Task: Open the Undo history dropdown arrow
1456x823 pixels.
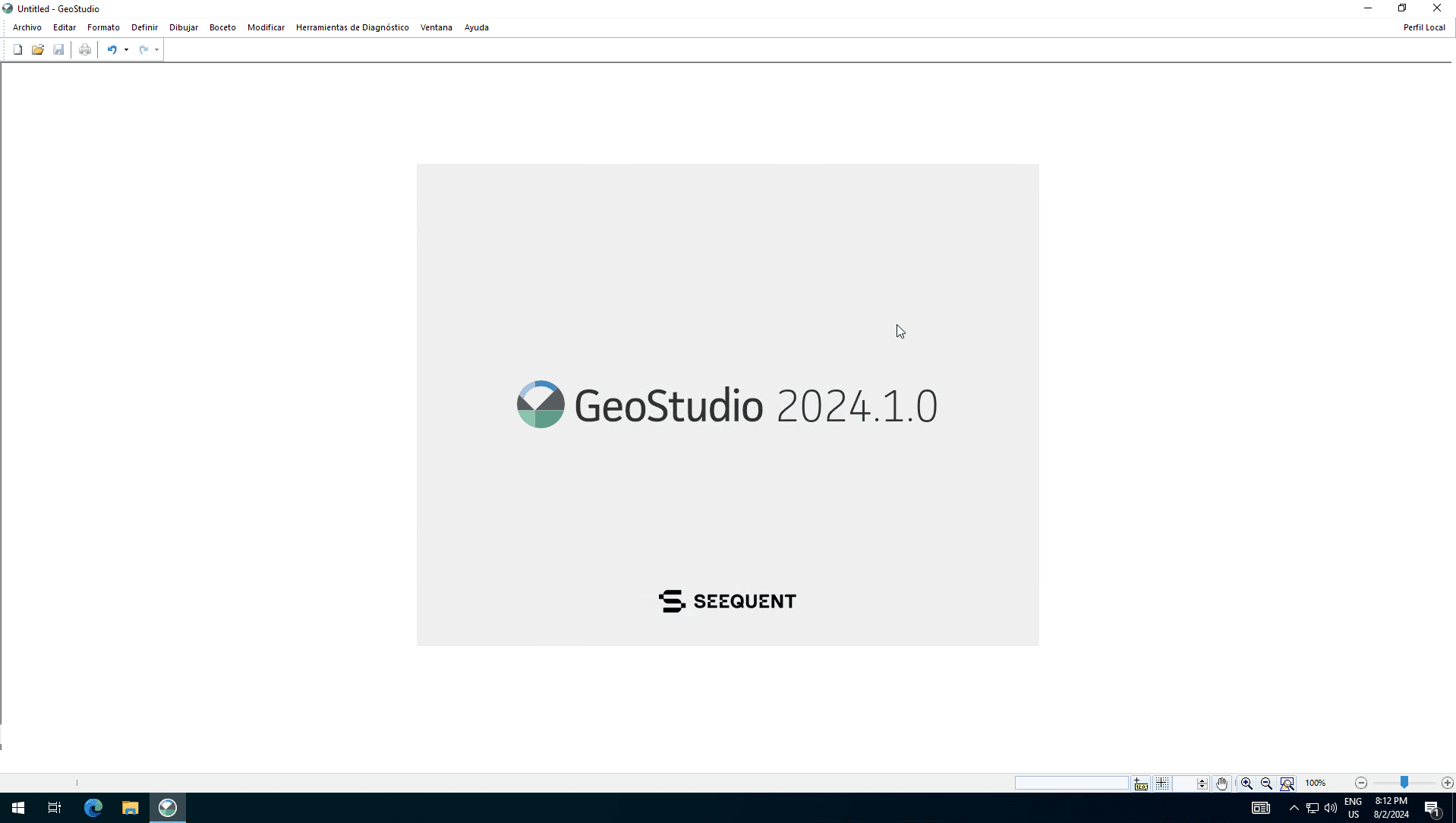Action: tap(126, 49)
